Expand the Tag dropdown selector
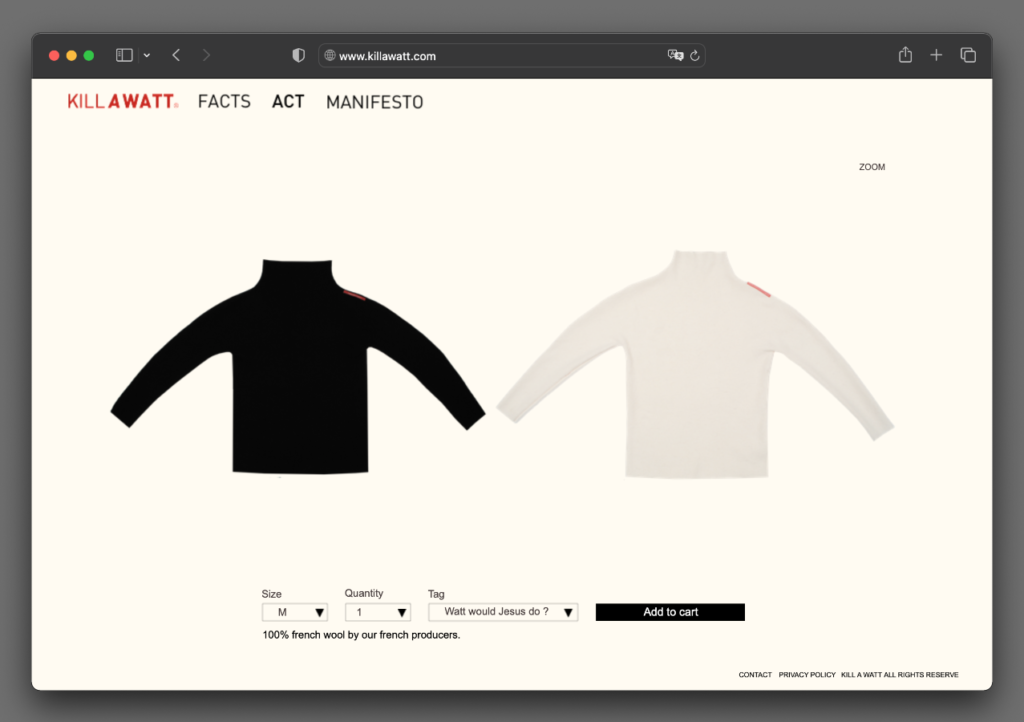The image size is (1024, 722). [503, 612]
